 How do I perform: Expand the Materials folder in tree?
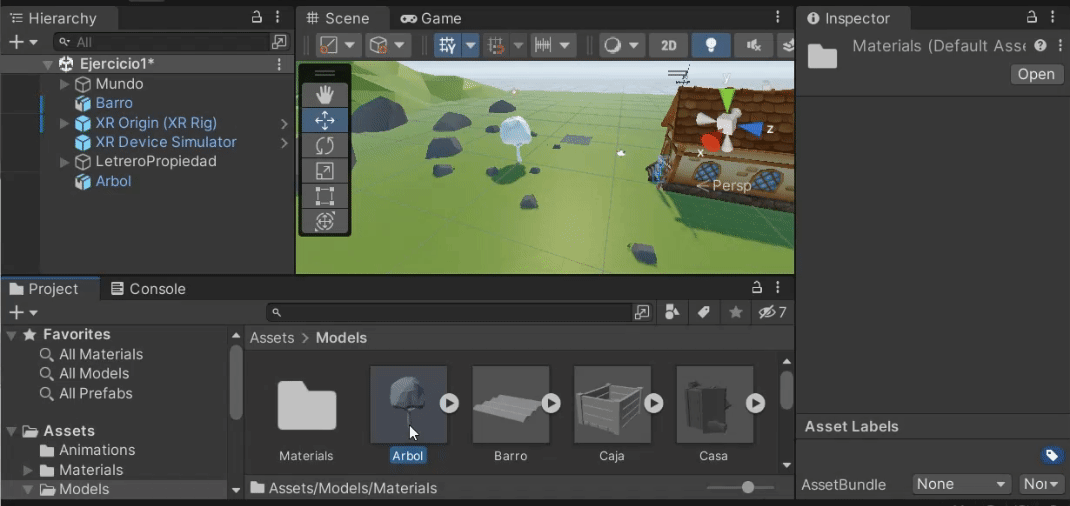(28, 471)
